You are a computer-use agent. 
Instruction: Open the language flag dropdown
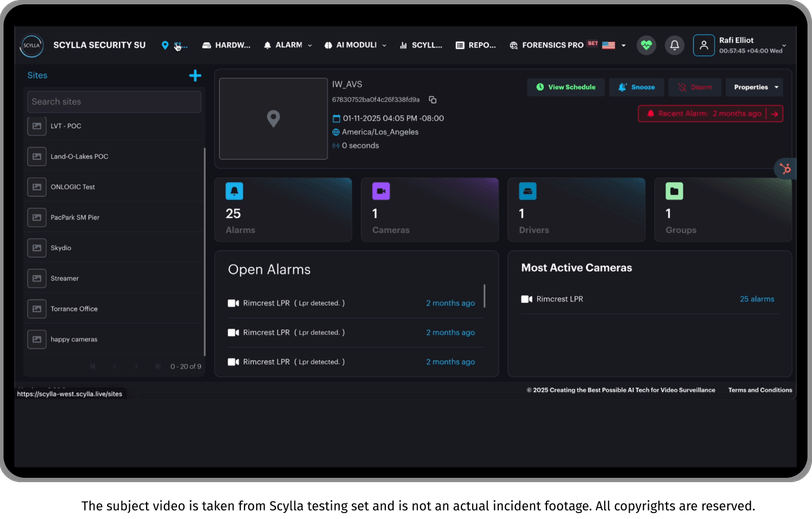614,46
